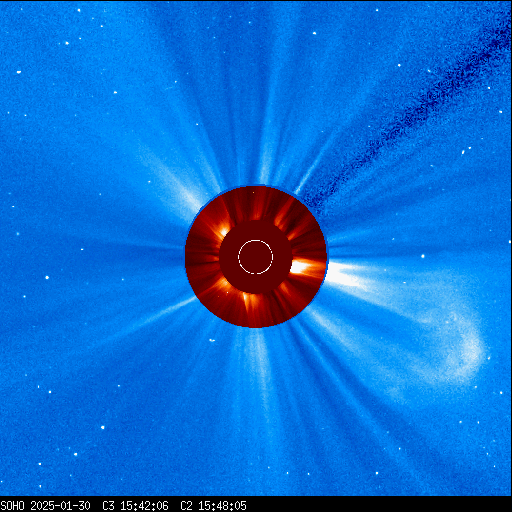Click the bright star above the CME loop
Screen dimensions: 512x512
click(423, 256)
